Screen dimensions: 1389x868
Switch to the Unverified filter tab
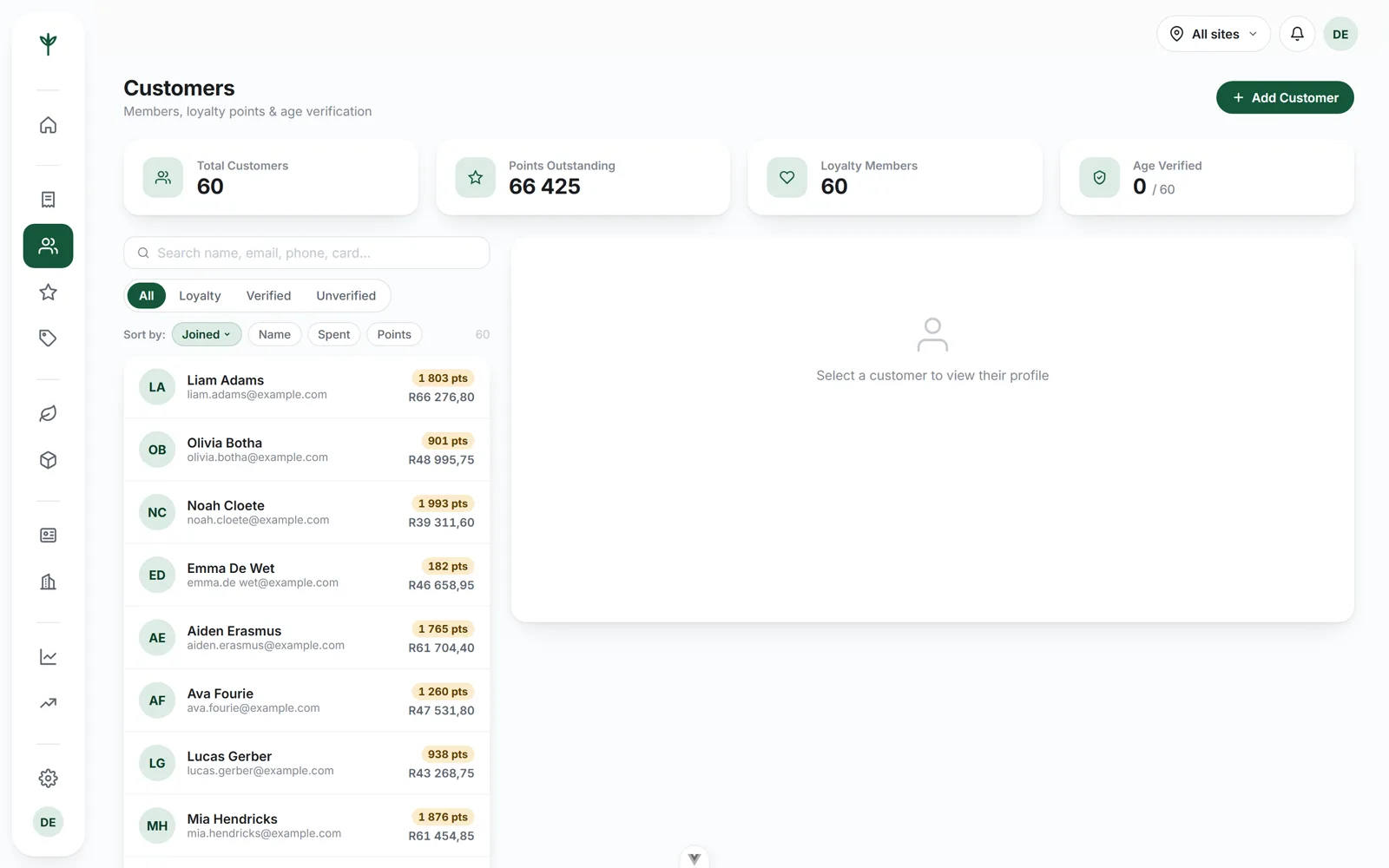coord(346,296)
